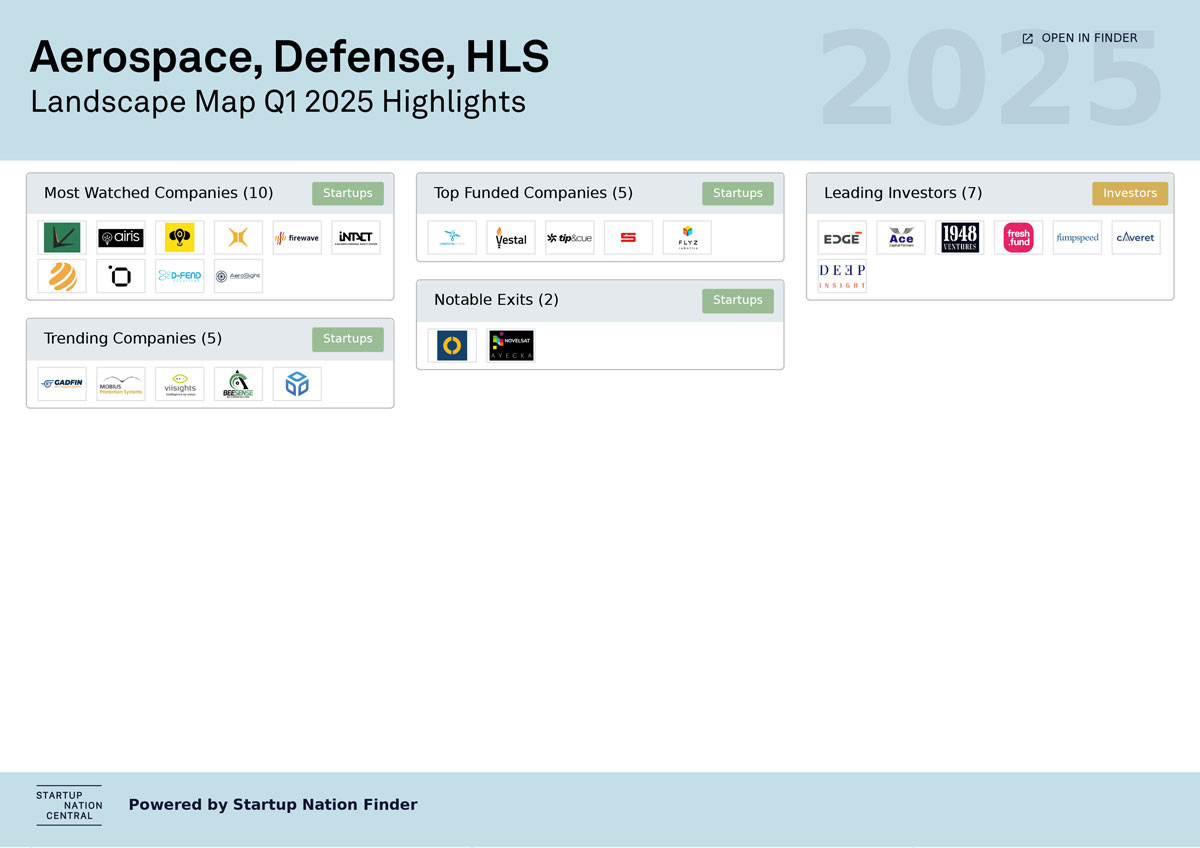Open the EDGE investor logo

[842, 238]
